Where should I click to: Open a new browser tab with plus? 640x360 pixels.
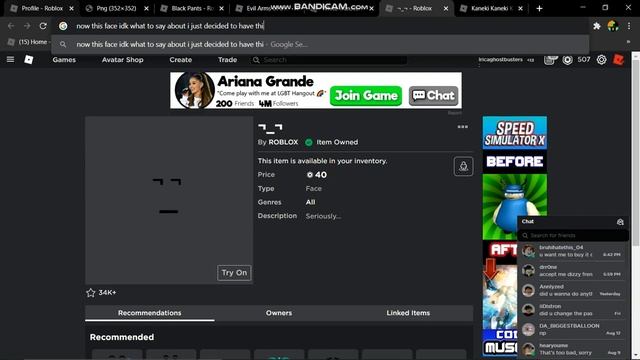[x=539, y=8]
